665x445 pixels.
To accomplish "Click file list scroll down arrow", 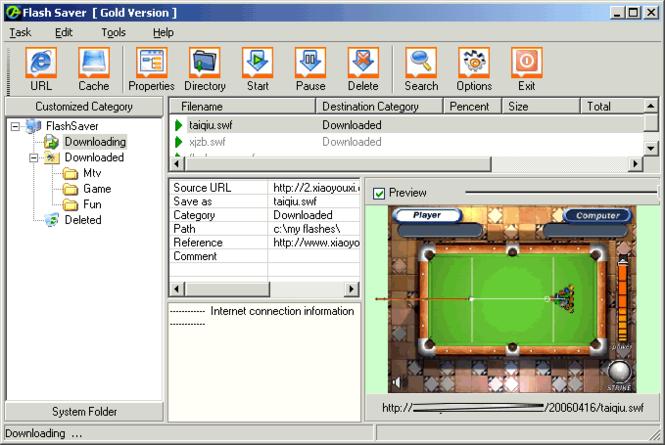I will 651,148.
